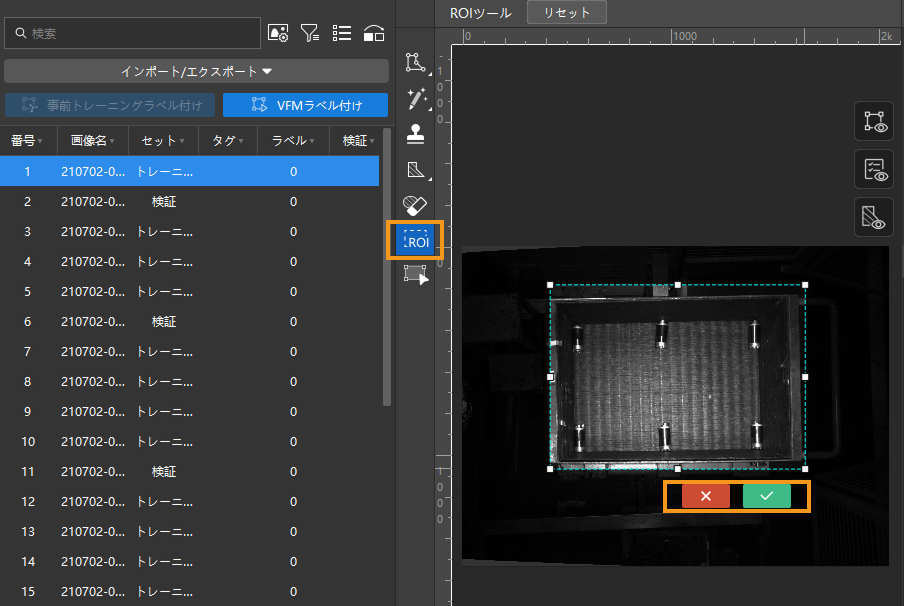904x606 pixels.
Task: Select image row number 11
Action: 190,472
